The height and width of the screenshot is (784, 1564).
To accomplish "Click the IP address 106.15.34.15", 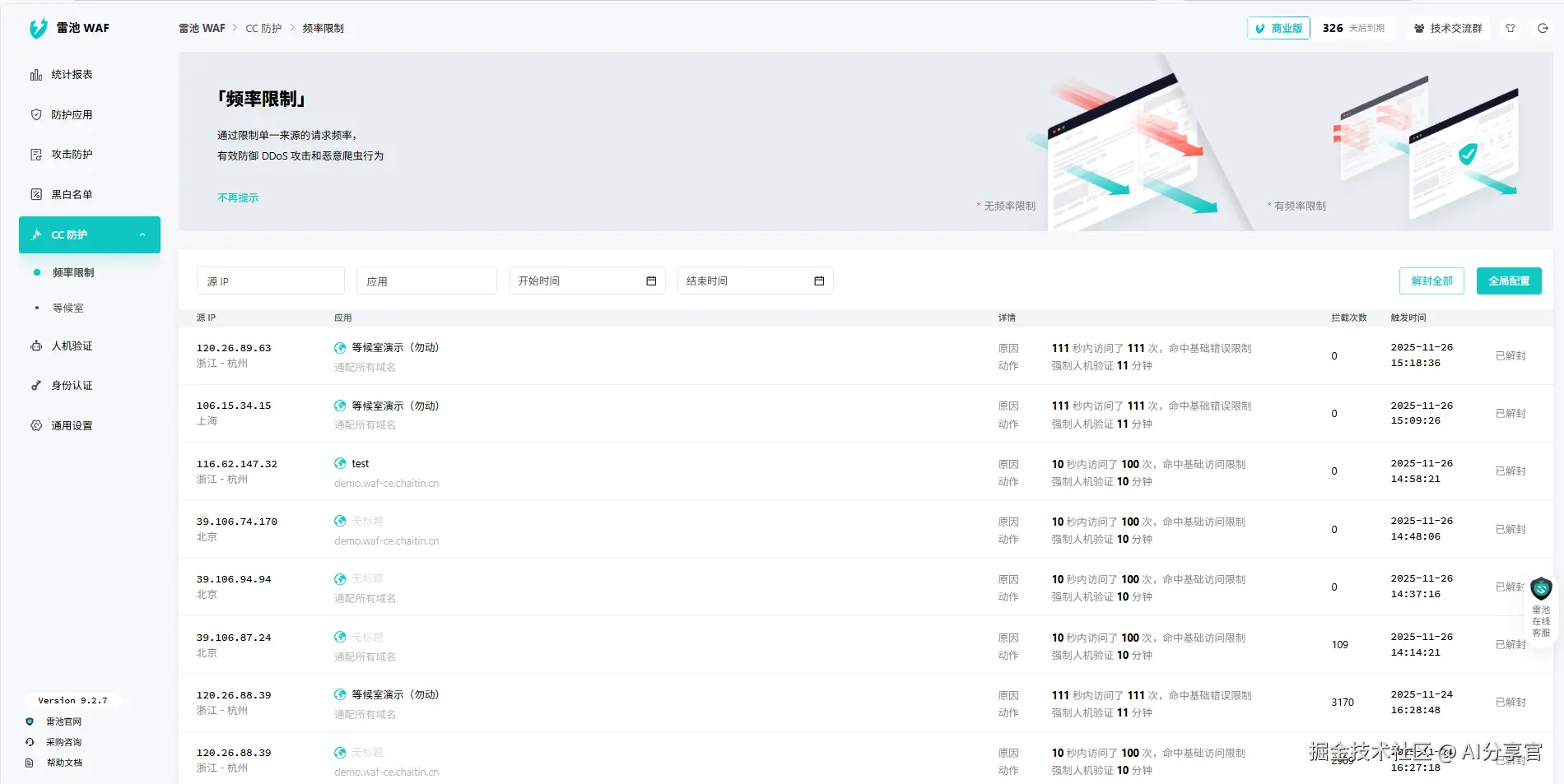I will (x=234, y=406).
